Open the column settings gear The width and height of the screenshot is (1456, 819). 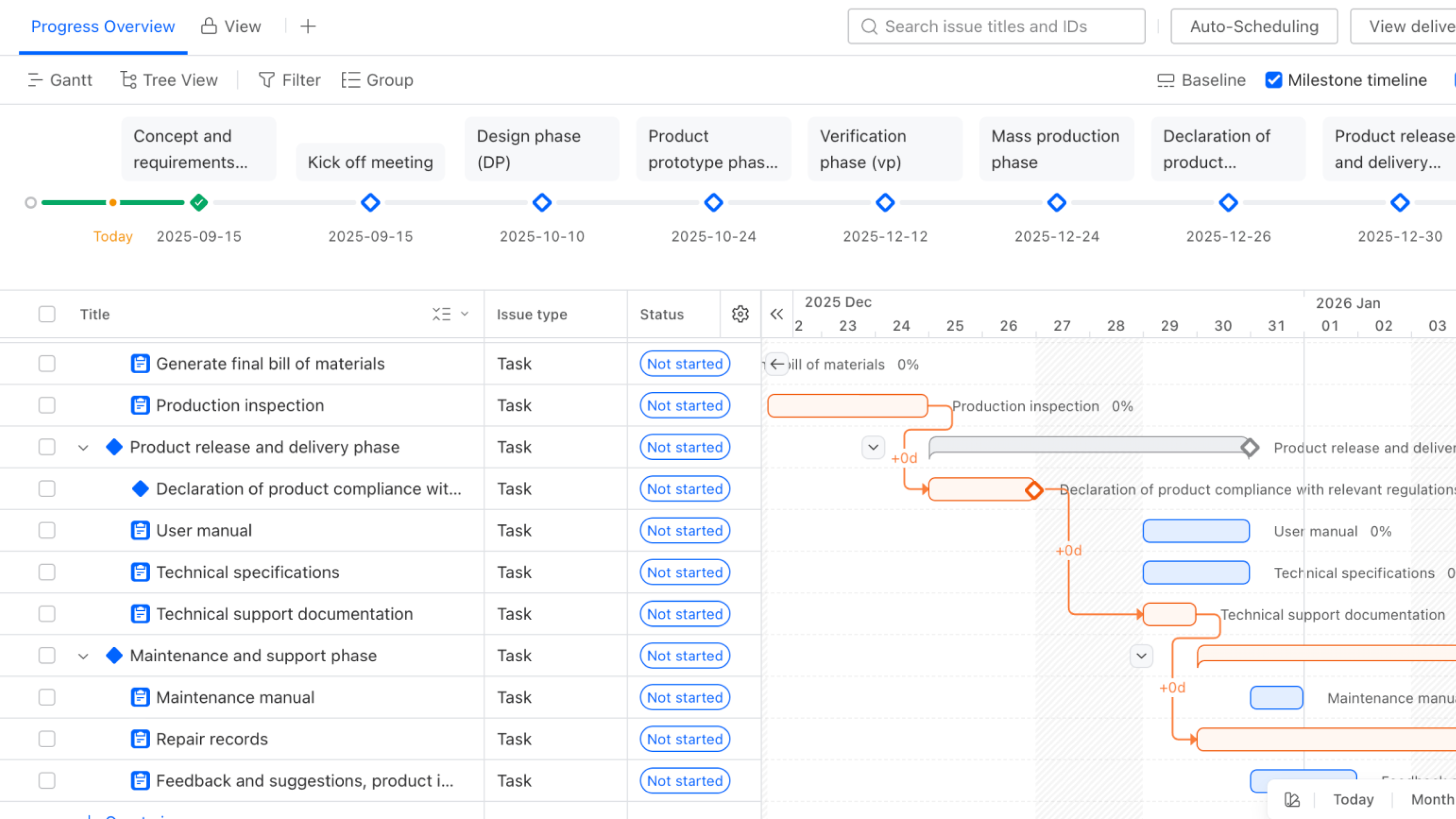(740, 314)
